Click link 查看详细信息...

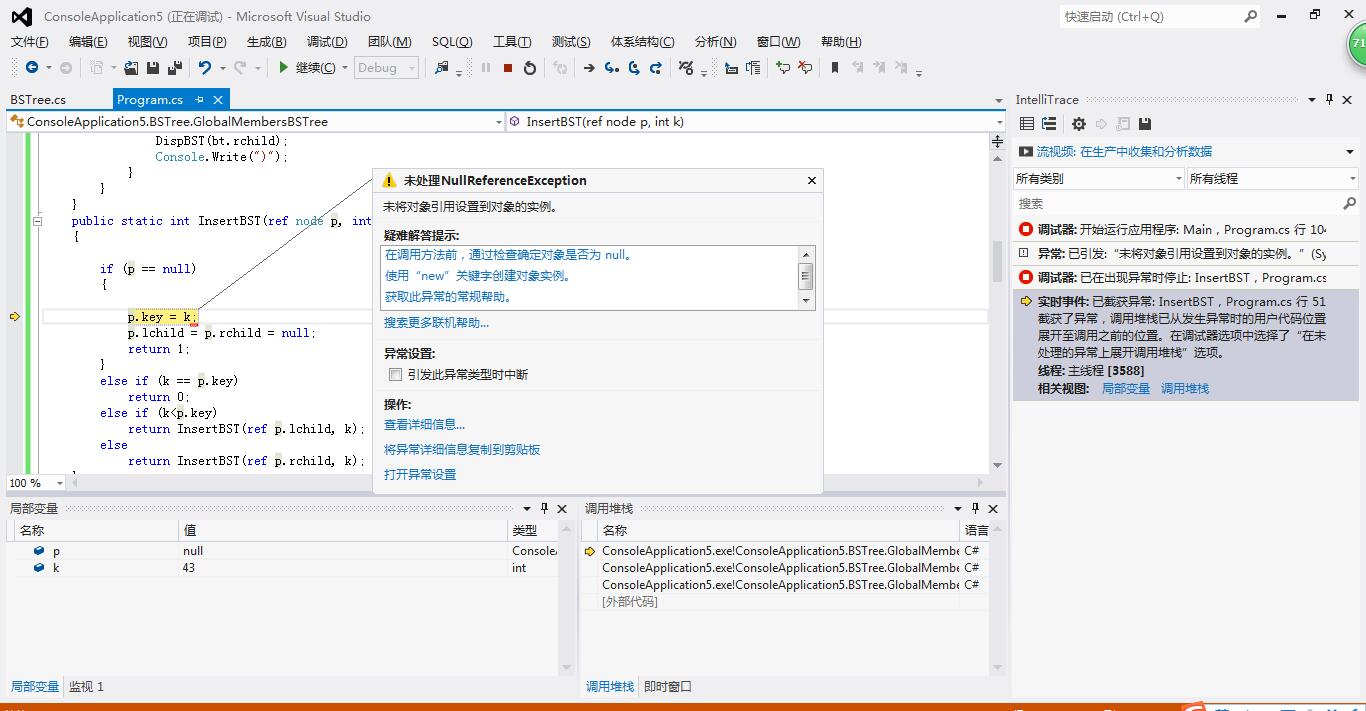(424, 425)
